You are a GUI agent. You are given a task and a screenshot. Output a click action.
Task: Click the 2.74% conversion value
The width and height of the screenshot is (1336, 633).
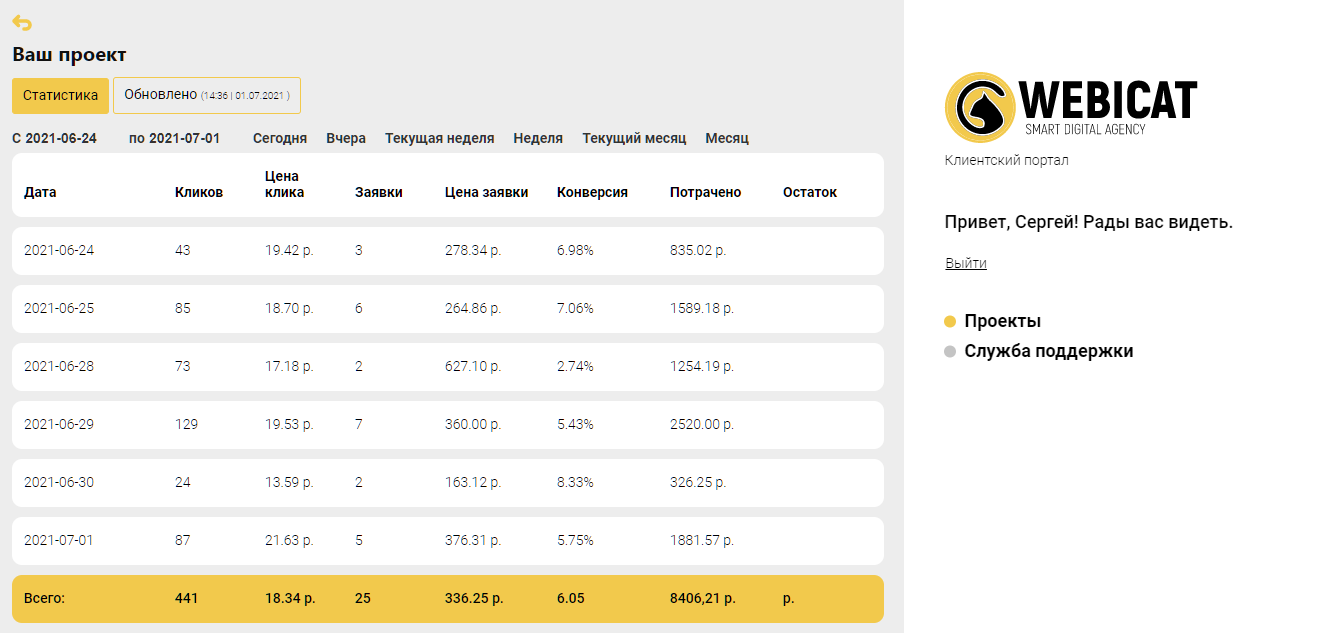coord(575,366)
